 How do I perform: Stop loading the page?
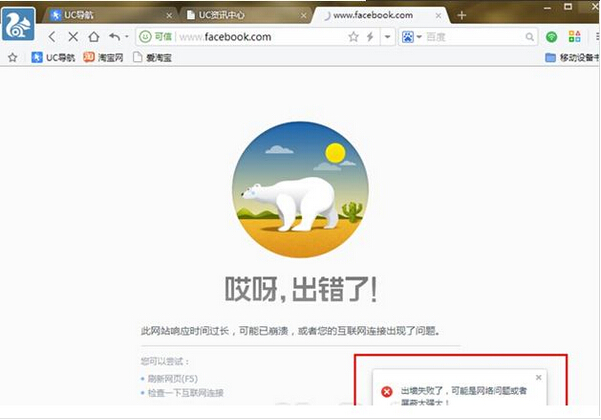73,37
